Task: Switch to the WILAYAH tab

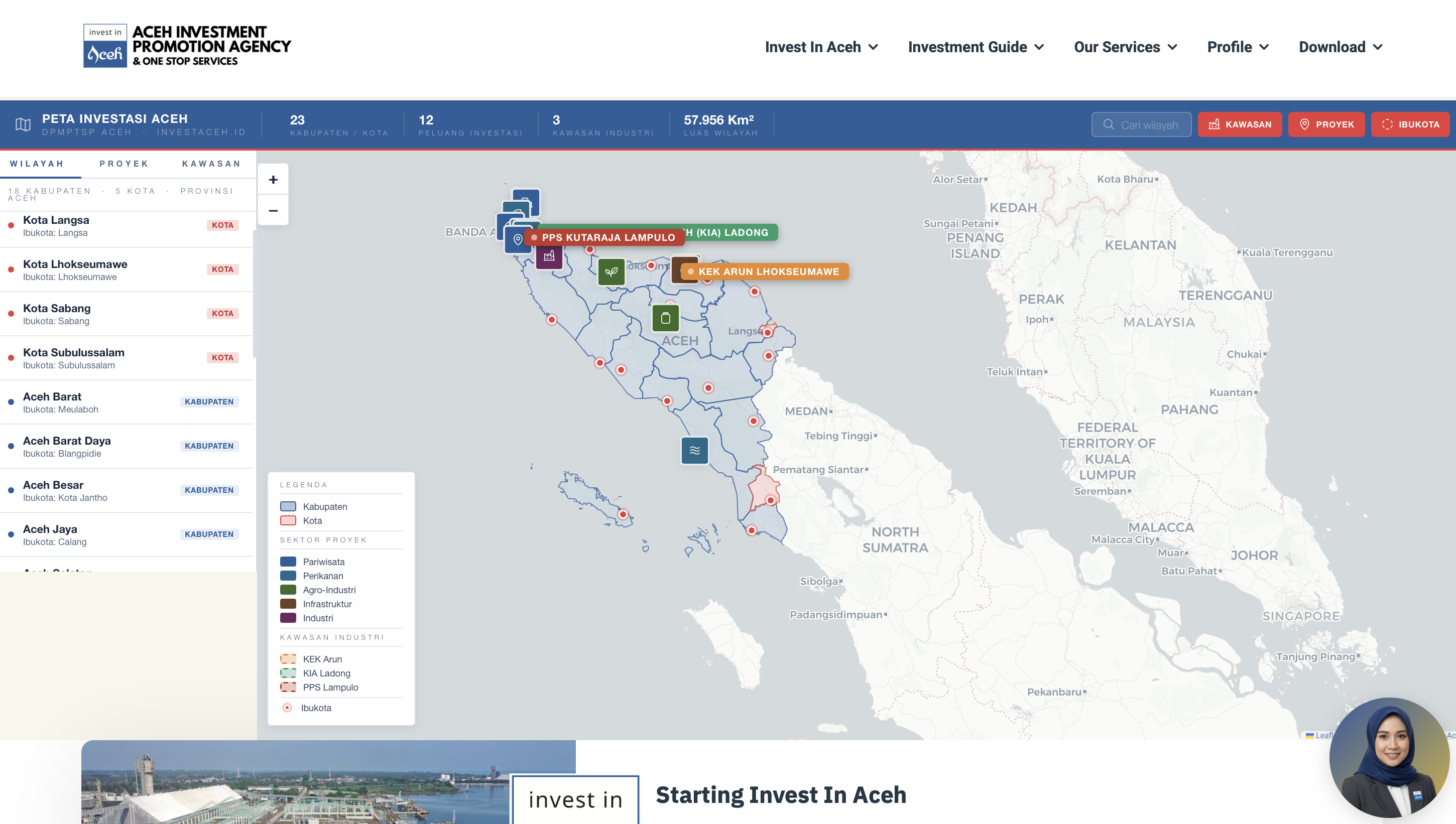Action: pos(37,164)
